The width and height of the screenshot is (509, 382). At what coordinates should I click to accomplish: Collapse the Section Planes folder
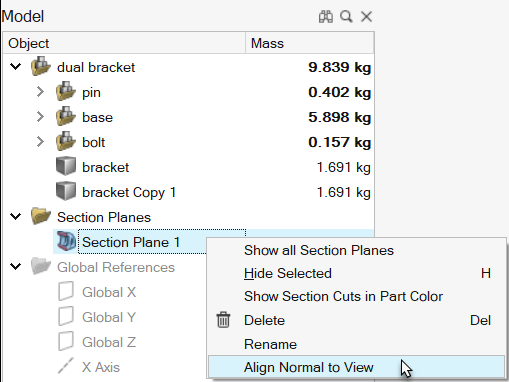pos(16,217)
